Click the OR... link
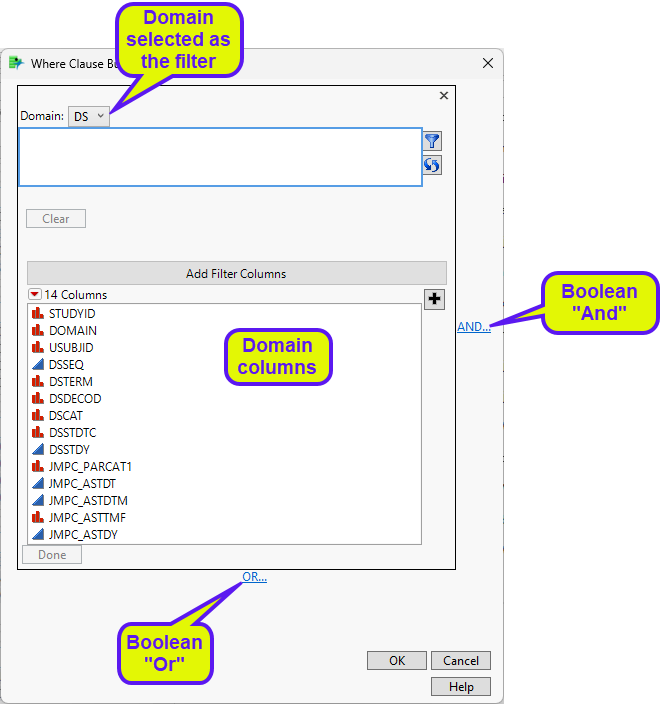The image size is (662, 704). pos(255,577)
